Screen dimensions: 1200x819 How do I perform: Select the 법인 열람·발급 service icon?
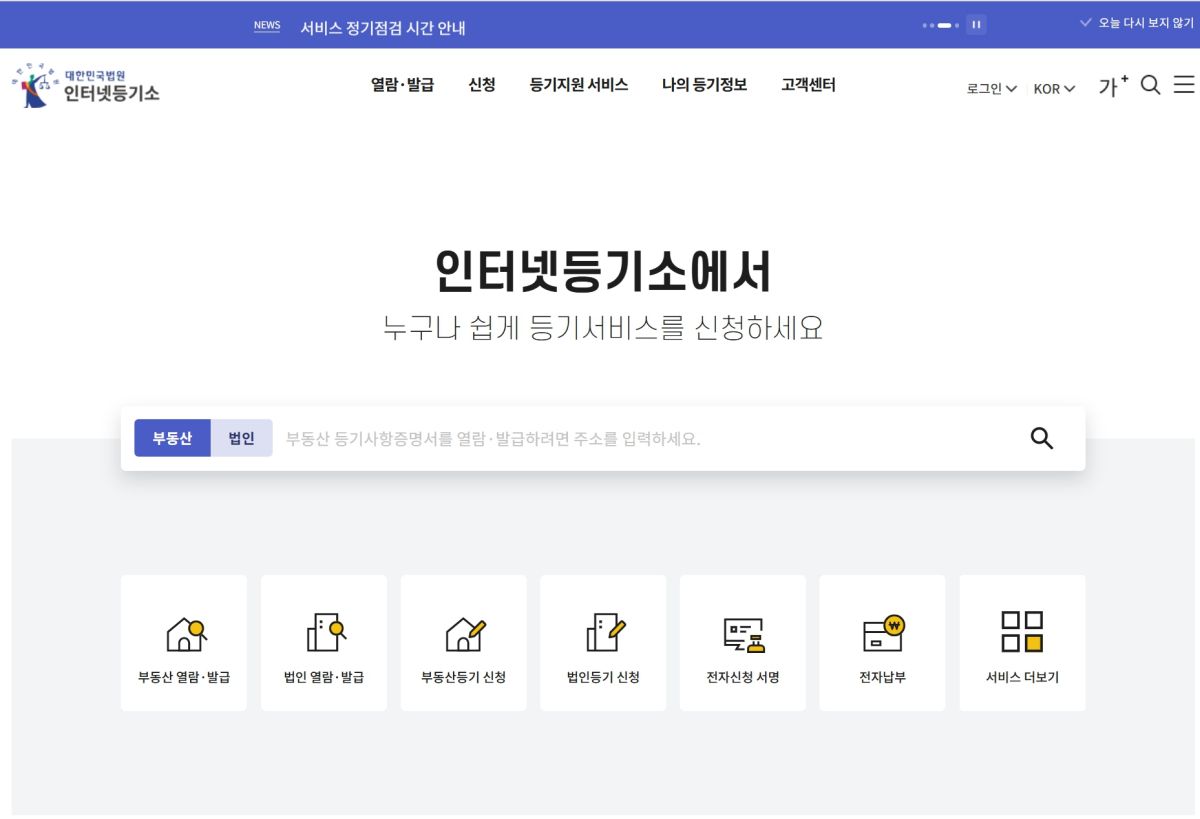(x=324, y=641)
